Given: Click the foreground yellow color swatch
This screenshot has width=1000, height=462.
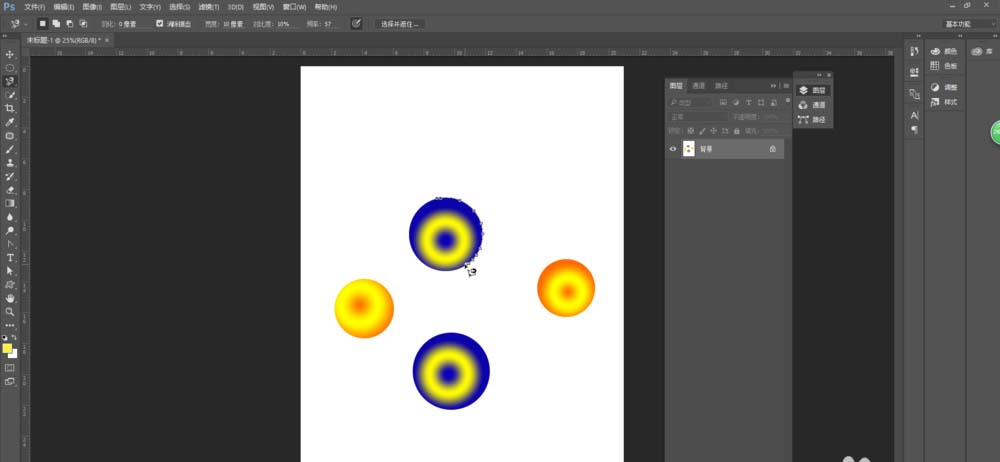Looking at the screenshot, I should 7,348.
